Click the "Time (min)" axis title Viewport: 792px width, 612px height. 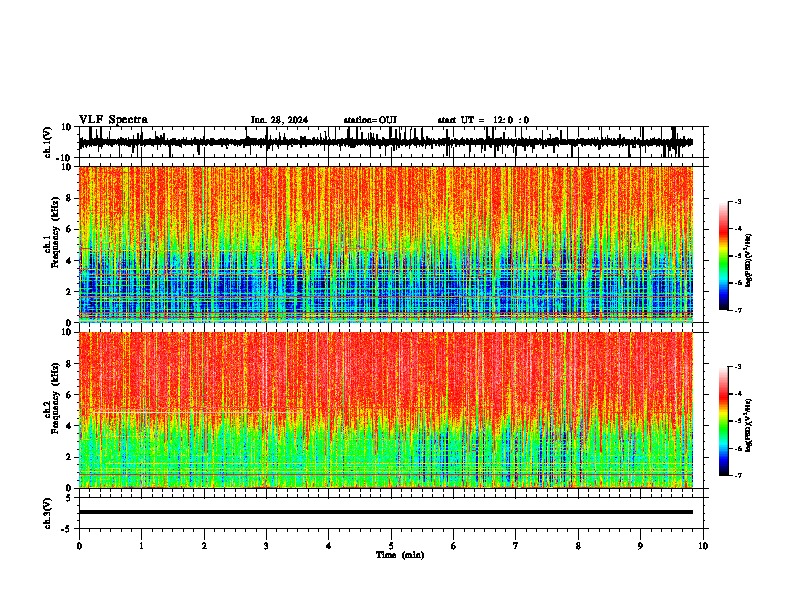coord(400,555)
